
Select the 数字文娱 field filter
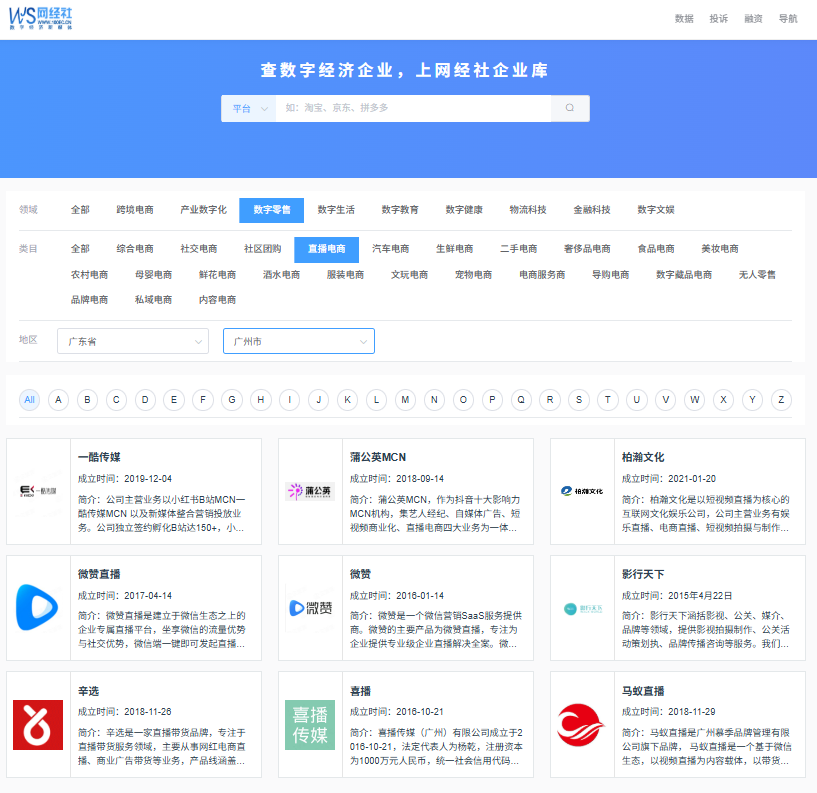pyautogui.click(x=656, y=210)
